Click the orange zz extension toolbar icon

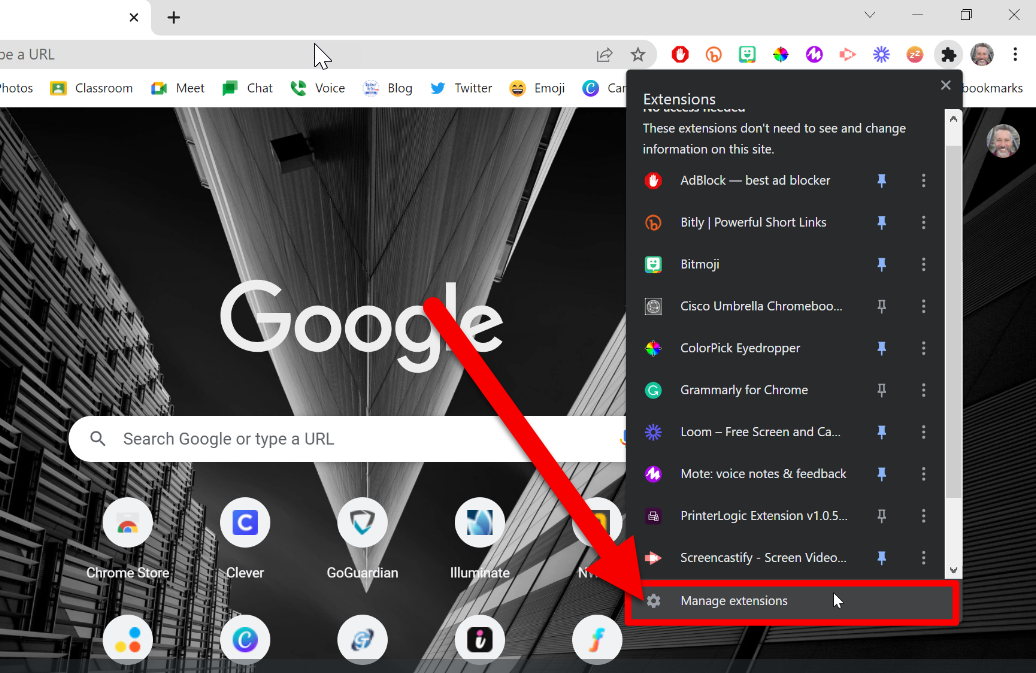pyautogui.click(x=915, y=54)
